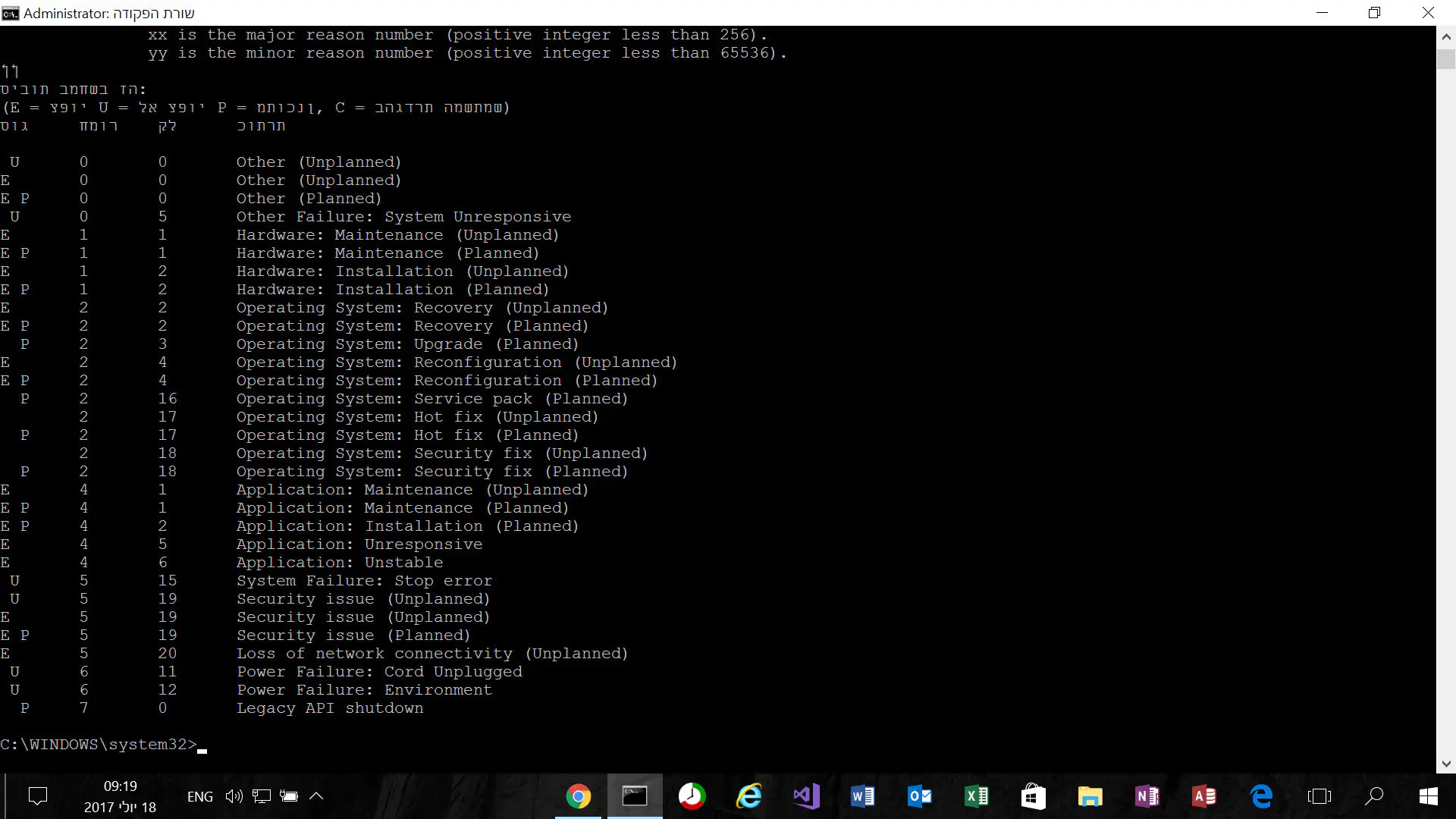Open the Windows Start menu
Screen dimensions: 1456x819
pos(1429,796)
